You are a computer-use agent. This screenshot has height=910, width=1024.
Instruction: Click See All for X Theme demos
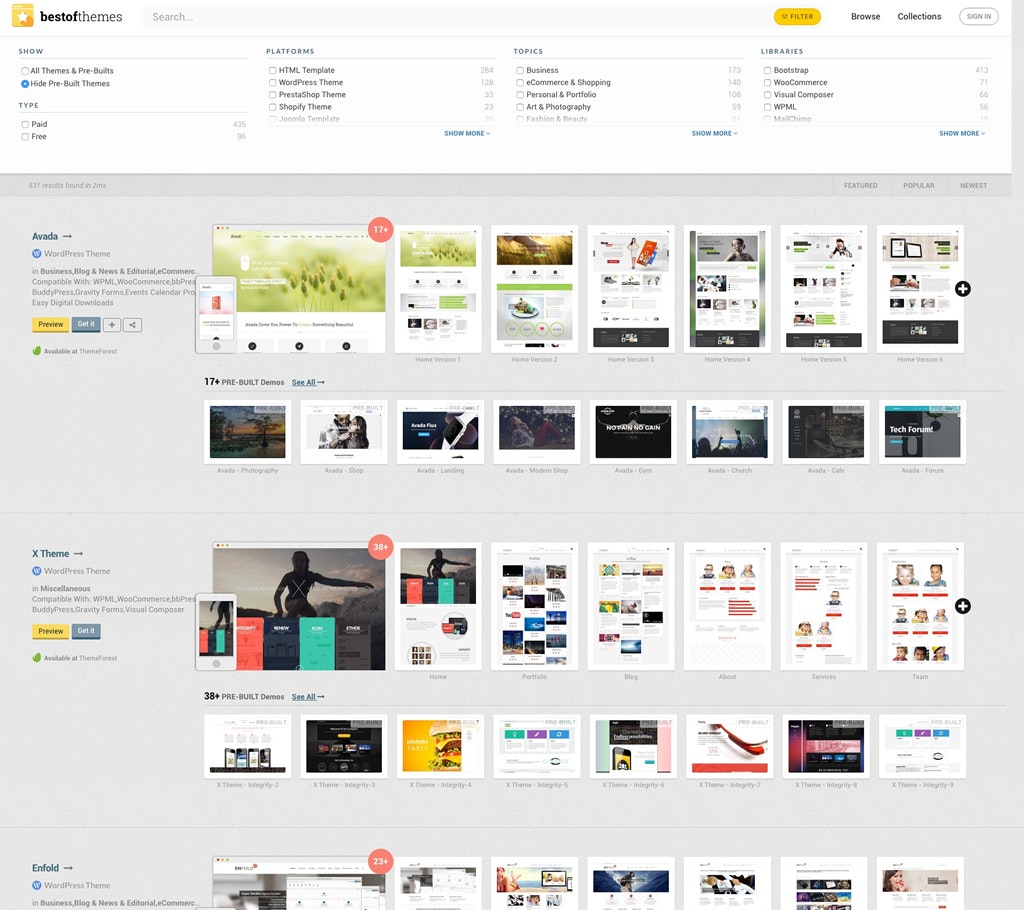(x=308, y=697)
